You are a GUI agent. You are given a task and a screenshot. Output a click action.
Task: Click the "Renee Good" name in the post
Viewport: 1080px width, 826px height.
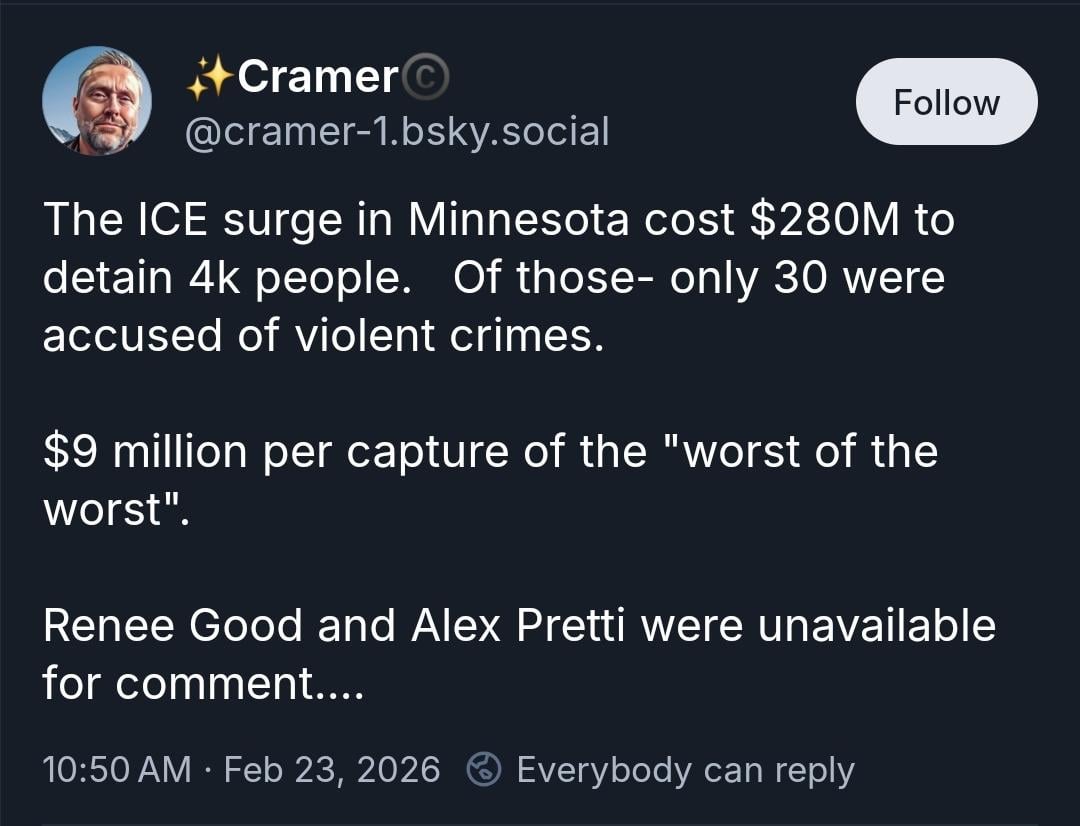174,625
